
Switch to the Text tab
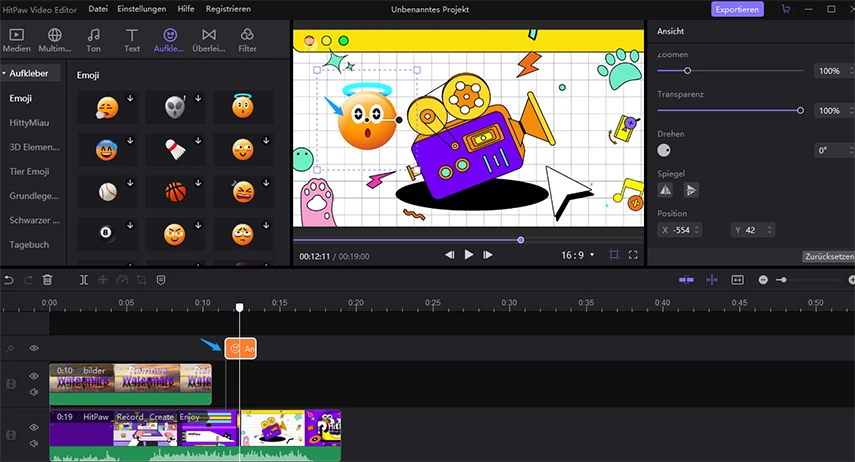[132, 41]
